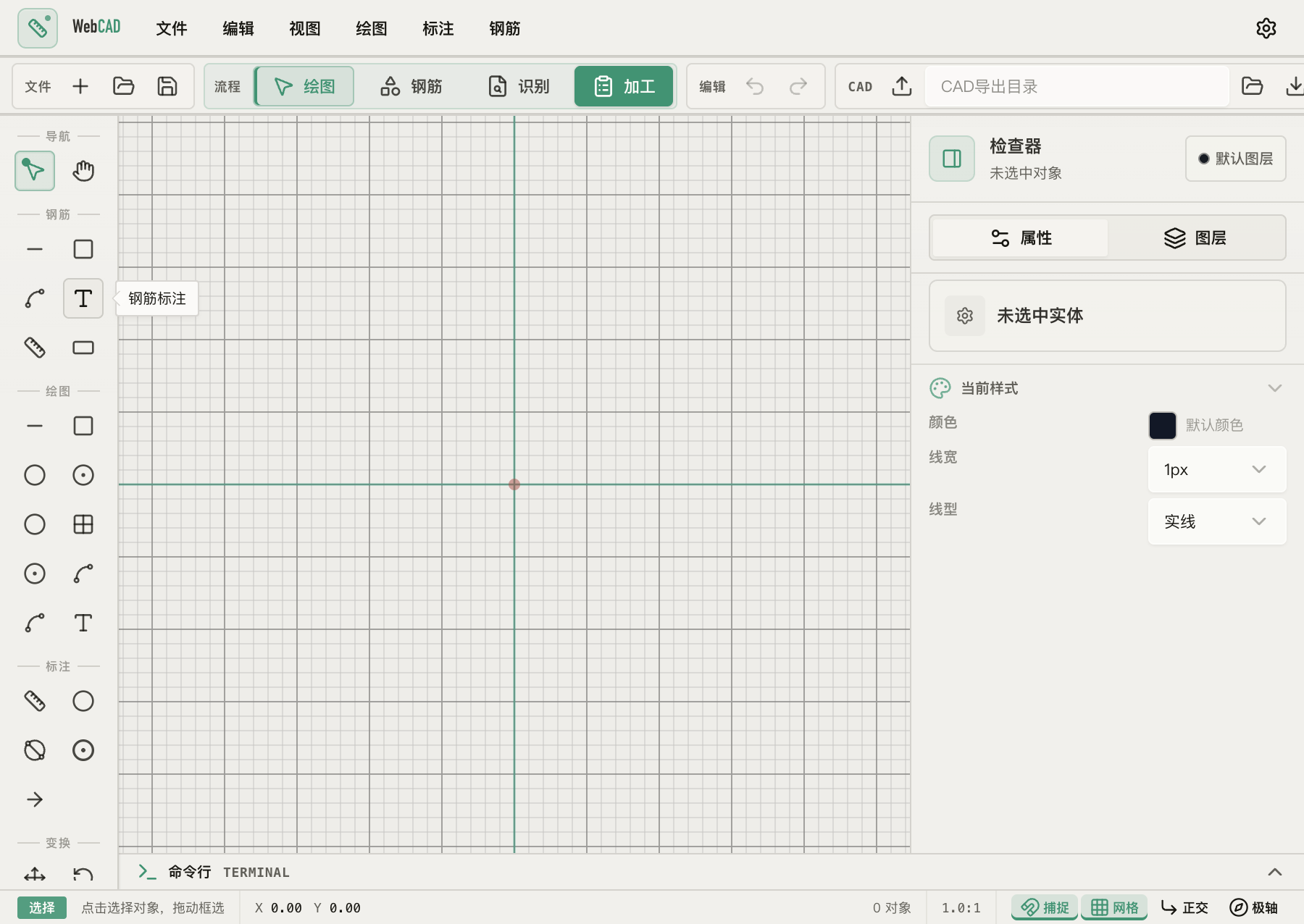Open settings gear at top right

(x=1266, y=28)
